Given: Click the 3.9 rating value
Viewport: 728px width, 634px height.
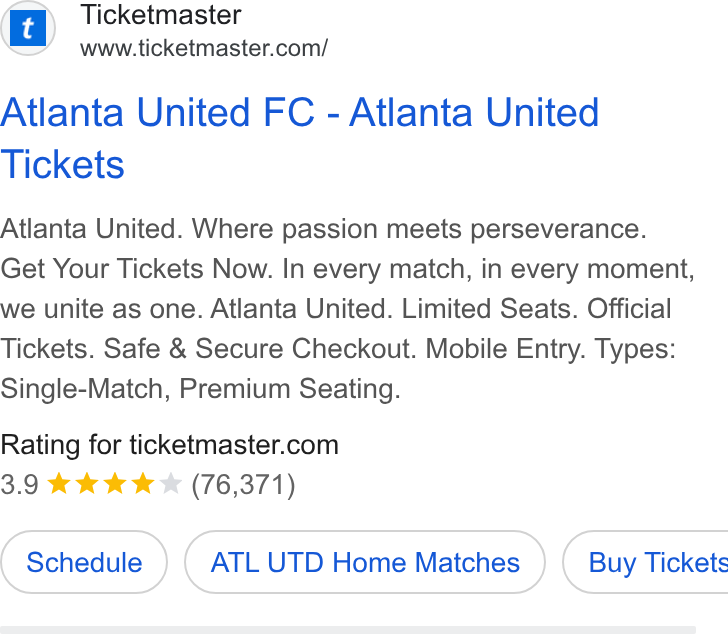Looking at the screenshot, I should pos(20,485).
